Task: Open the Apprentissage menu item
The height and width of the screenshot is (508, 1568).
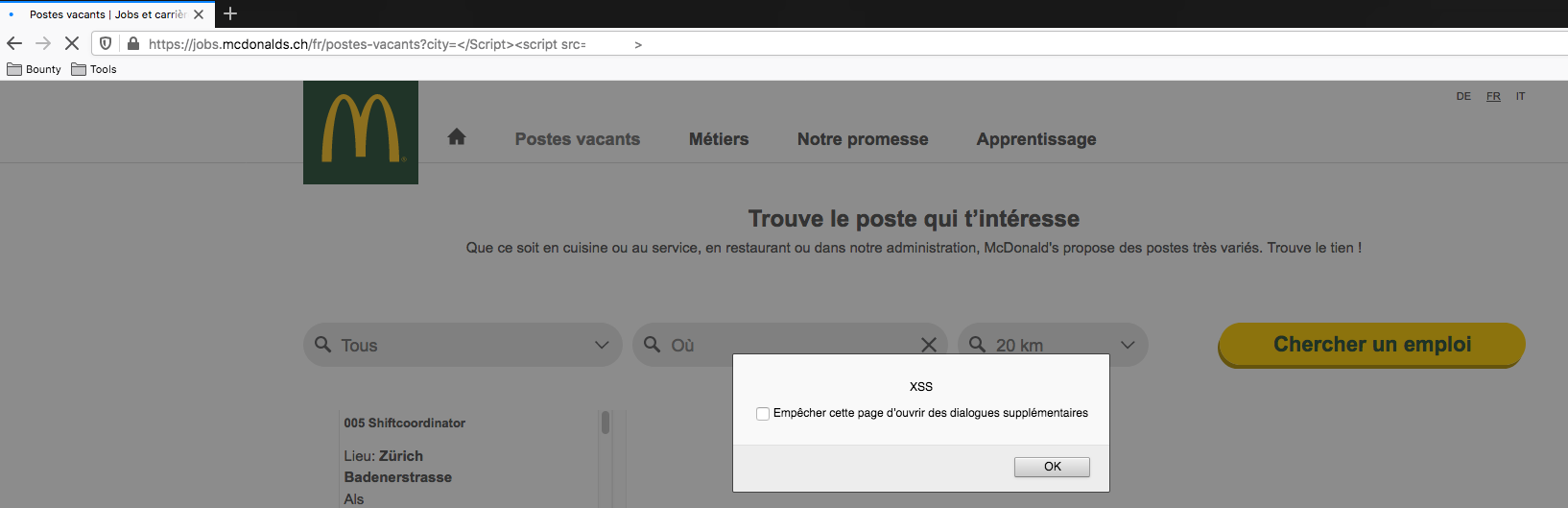Action: tap(1036, 139)
